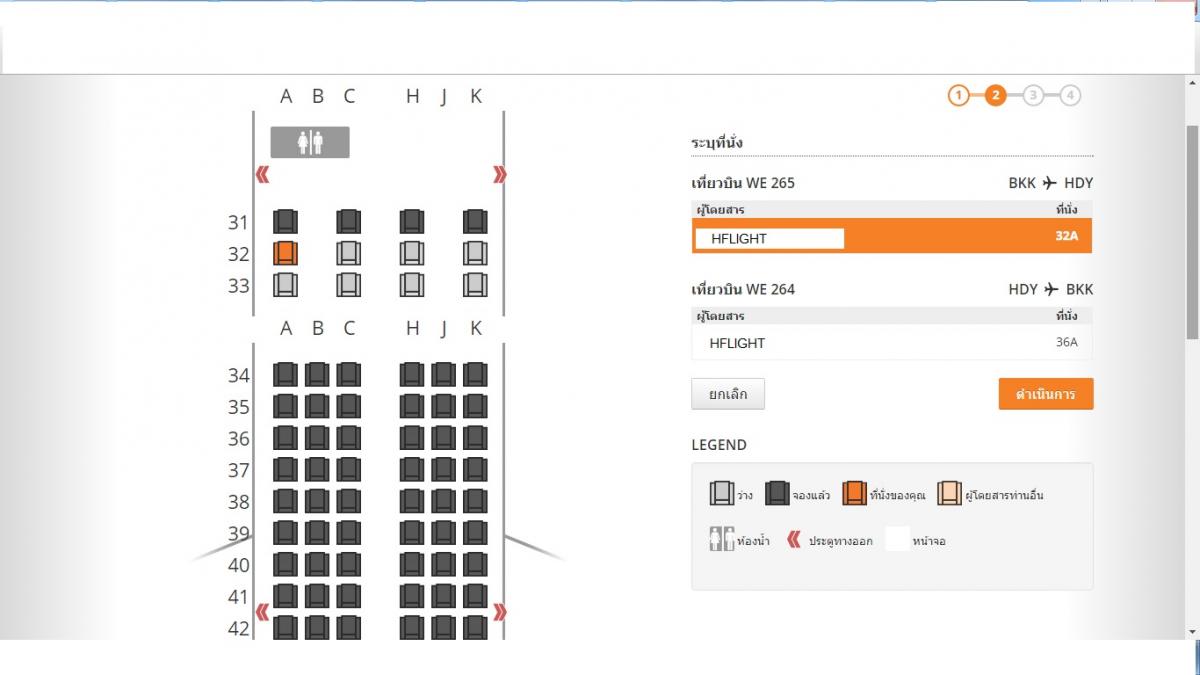The height and width of the screenshot is (675, 1200).
Task: Open step 4 in progress indicator
Action: [1070, 96]
